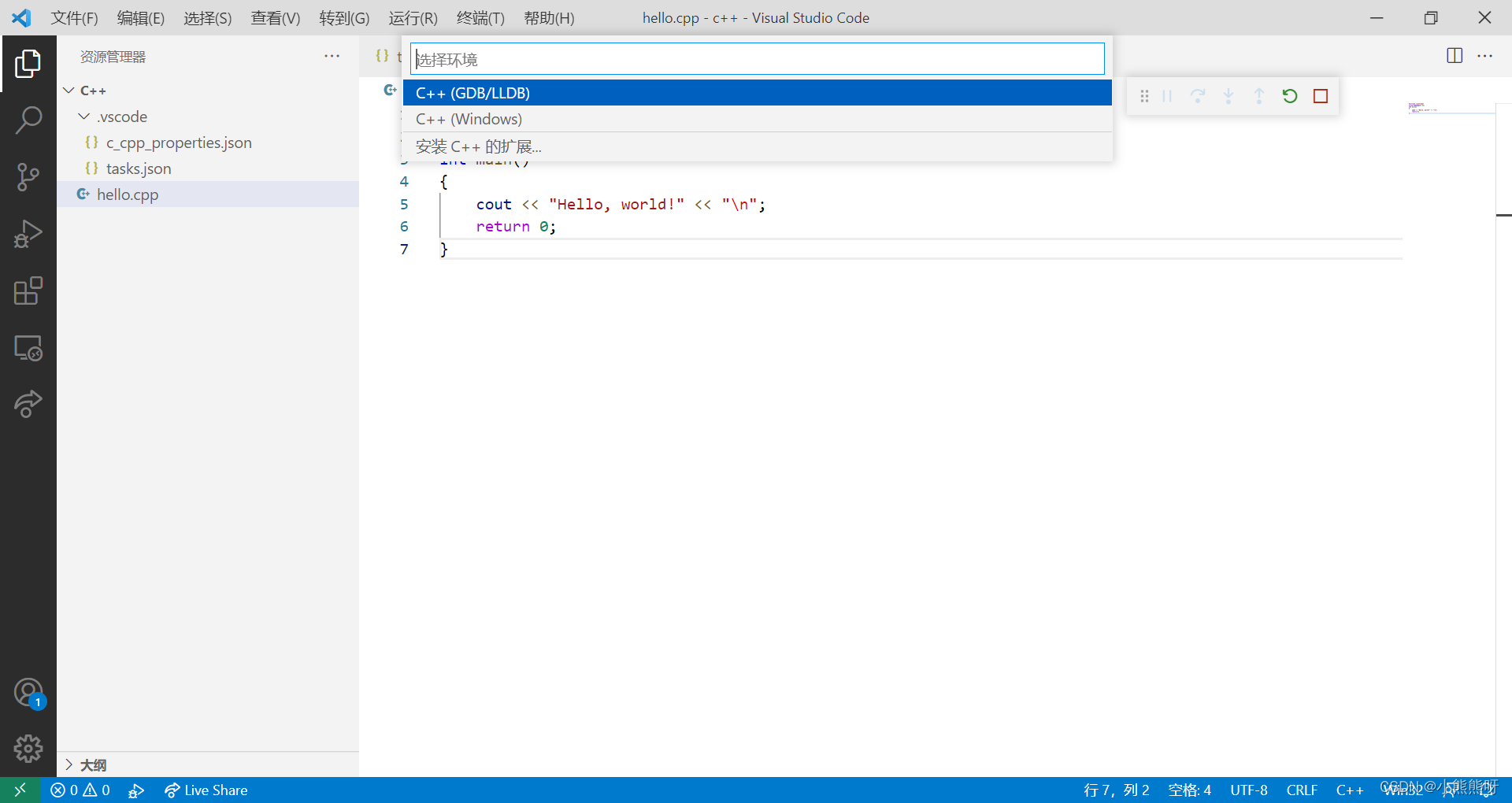Select 安装 C++ 的扩展... option
Image resolution: width=1512 pixels, height=803 pixels.
pyautogui.click(x=758, y=146)
